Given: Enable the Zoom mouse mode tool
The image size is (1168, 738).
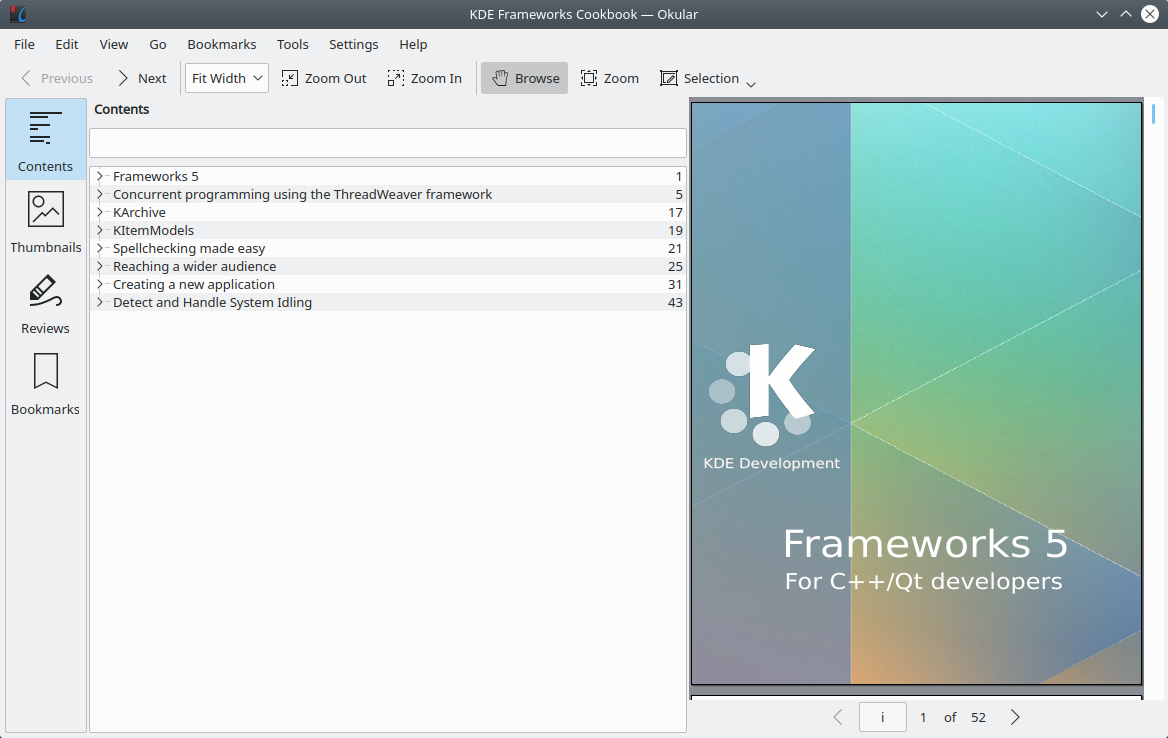Looking at the screenshot, I should point(609,78).
